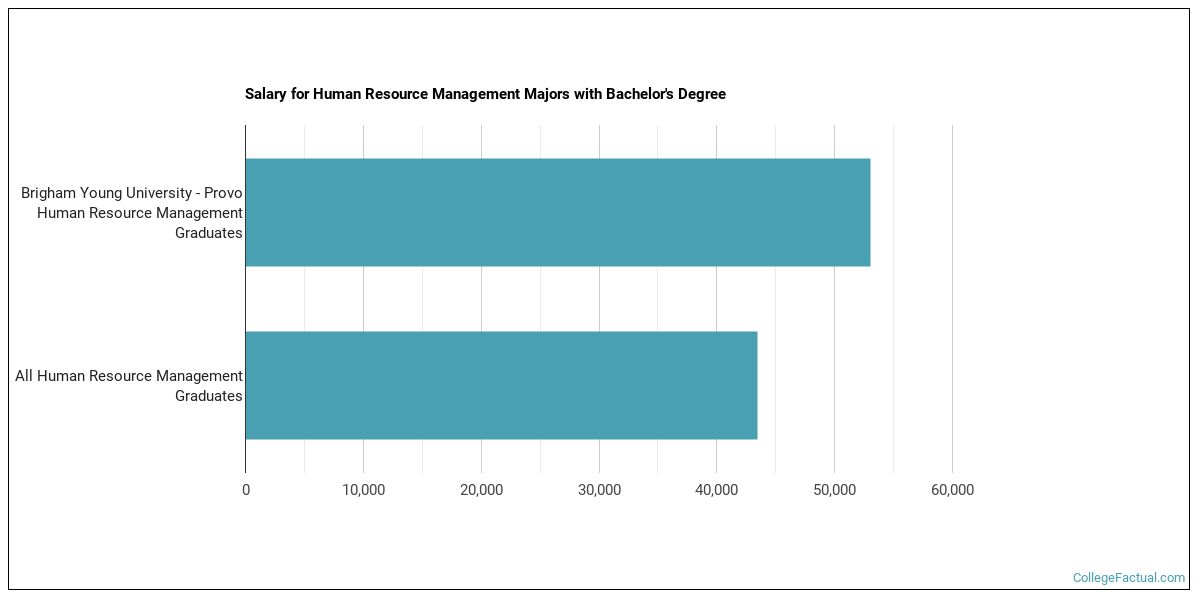Select the 30,000 tick label
This screenshot has height=600, width=1200.
(599, 489)
